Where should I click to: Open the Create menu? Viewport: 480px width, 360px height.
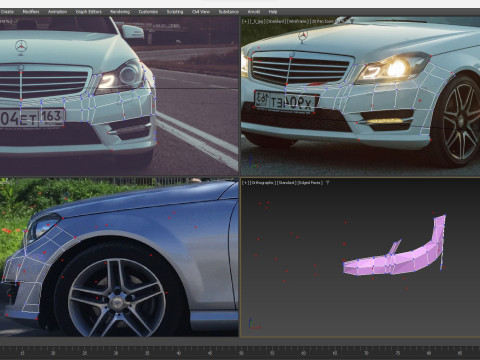[x=7, y=12]
